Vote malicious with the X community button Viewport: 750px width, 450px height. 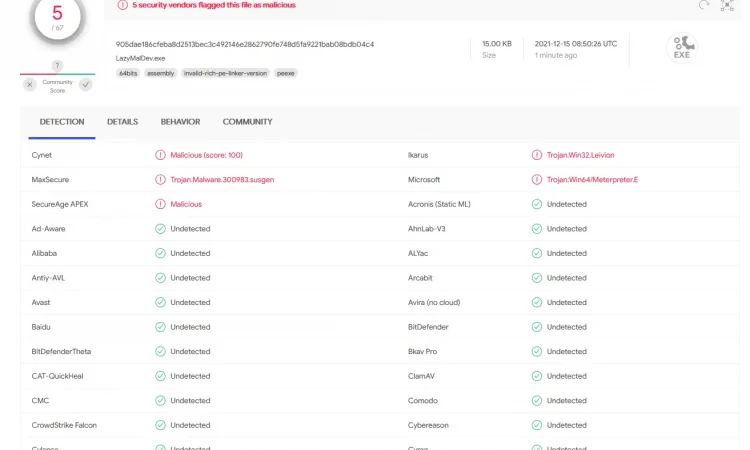tap(30, 85)
